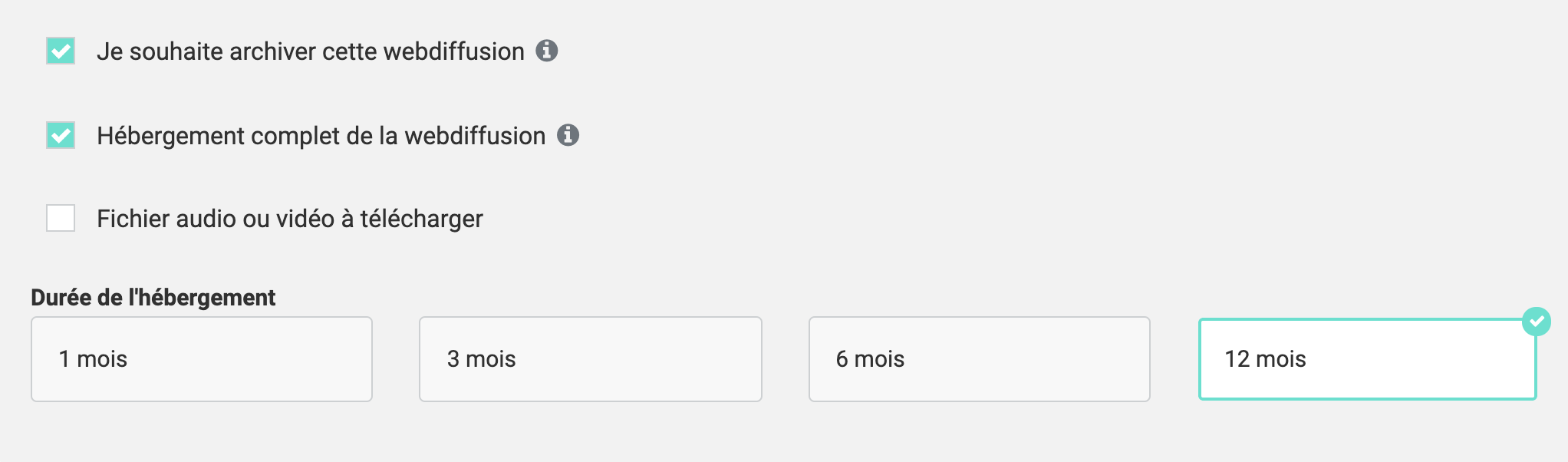Select the 1 mois hosting duration
The image size is (1568, 462).
(201, 359)
